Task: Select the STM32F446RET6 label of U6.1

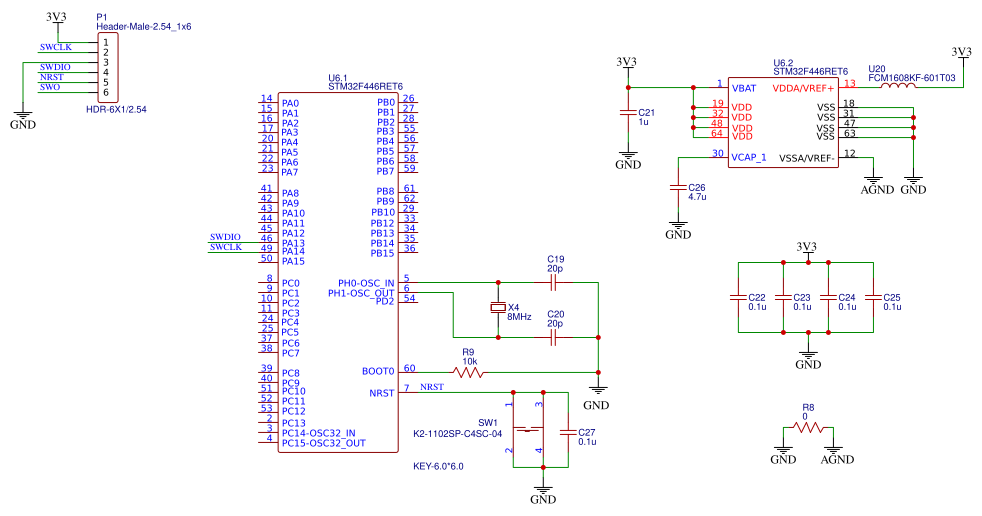Action: [366, 86]
